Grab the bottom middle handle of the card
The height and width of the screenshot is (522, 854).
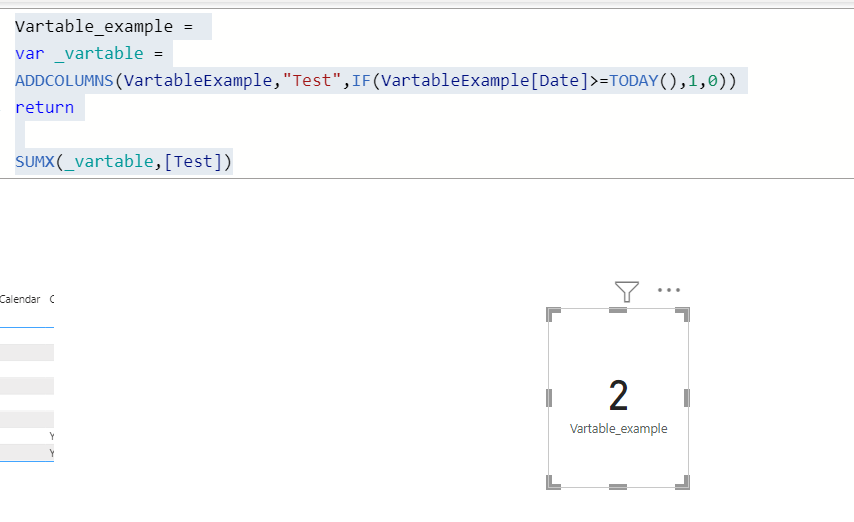pos(618,487)
